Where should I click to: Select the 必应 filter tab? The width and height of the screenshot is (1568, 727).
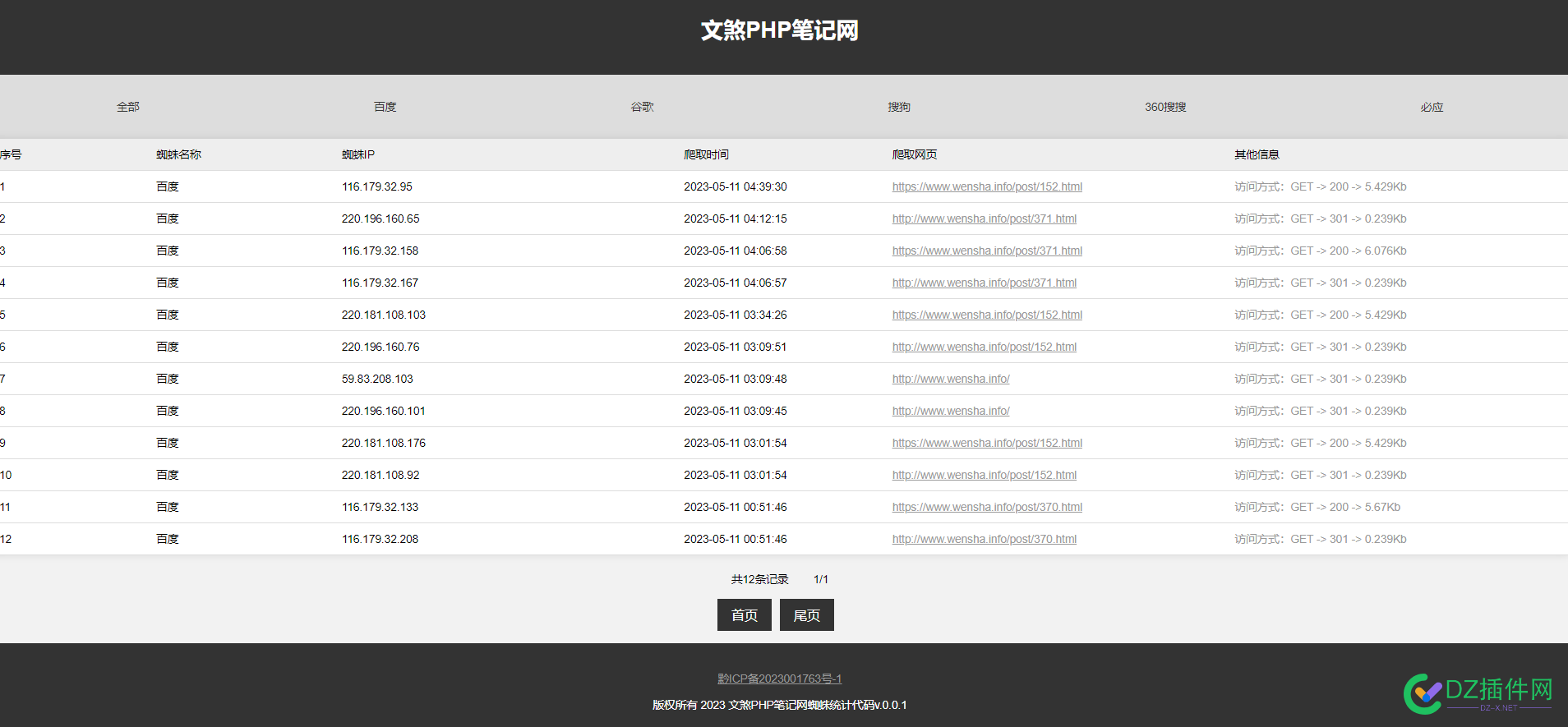pyautogui.click(x=1432, y=107)
